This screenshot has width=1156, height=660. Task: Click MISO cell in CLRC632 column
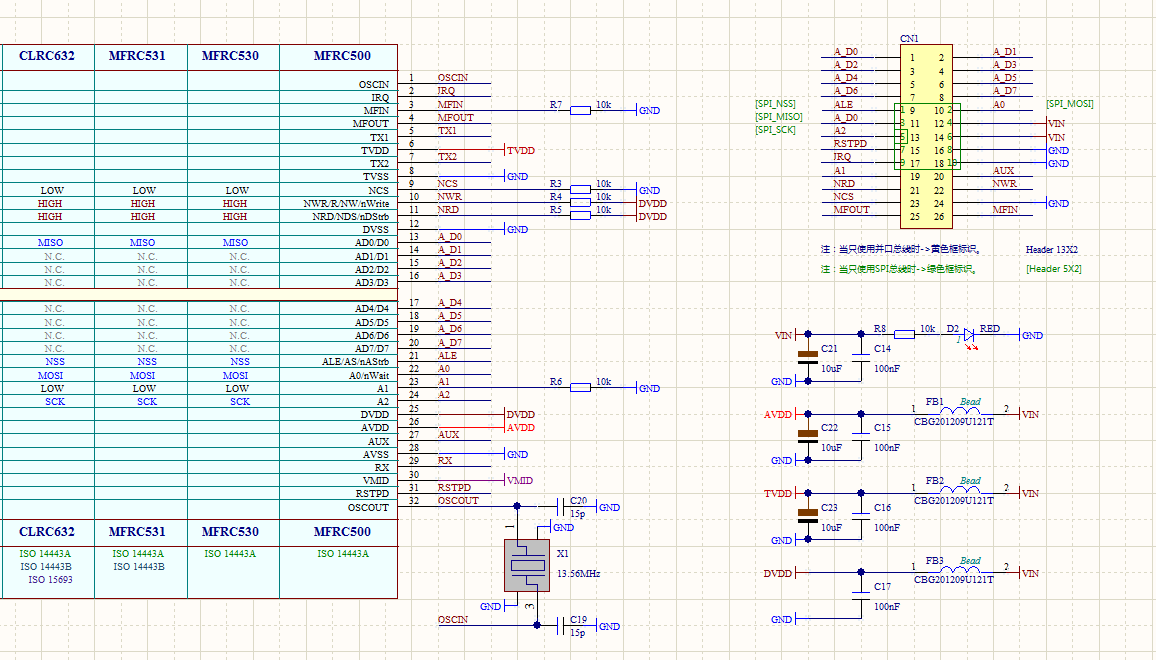[50, 243]
